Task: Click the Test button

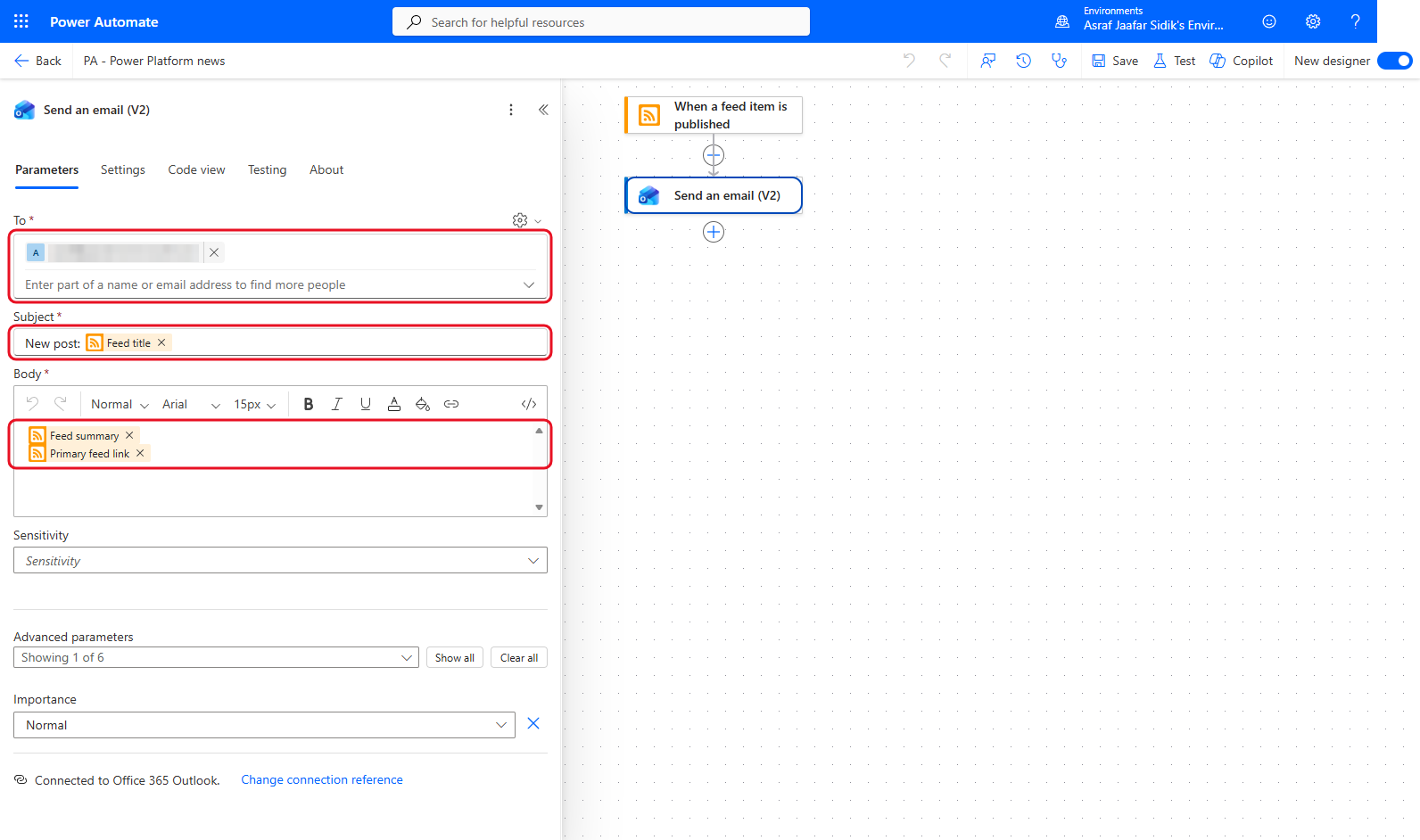Action: tap(1175, 61)
